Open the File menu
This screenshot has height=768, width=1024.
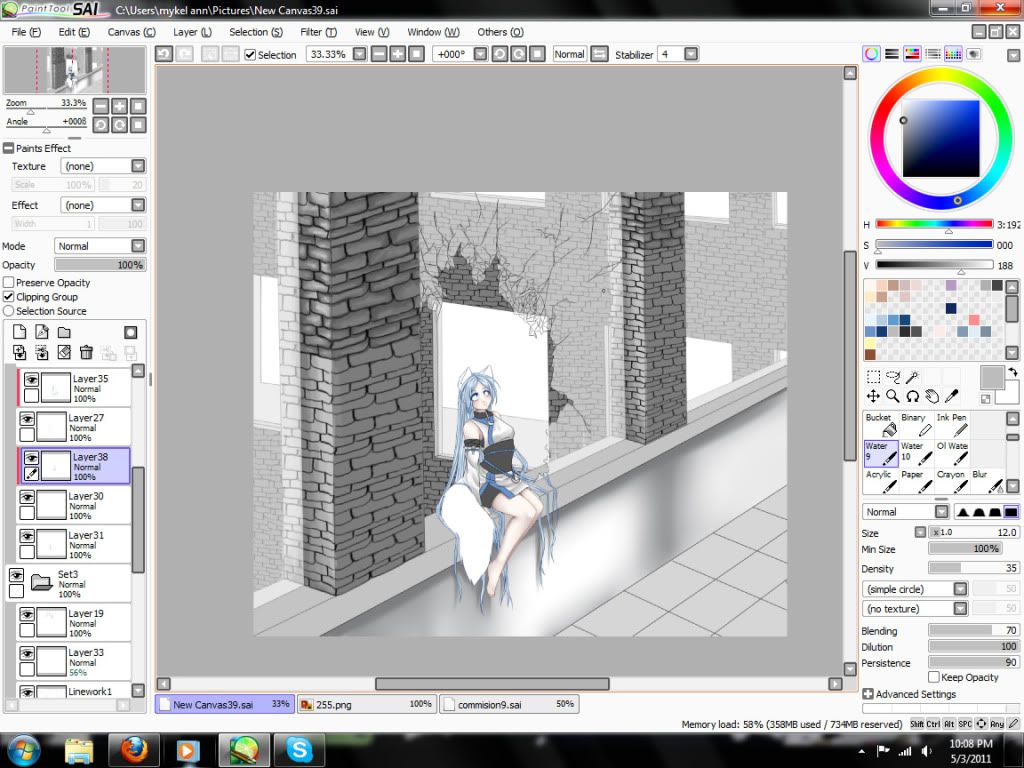(26, 32)
